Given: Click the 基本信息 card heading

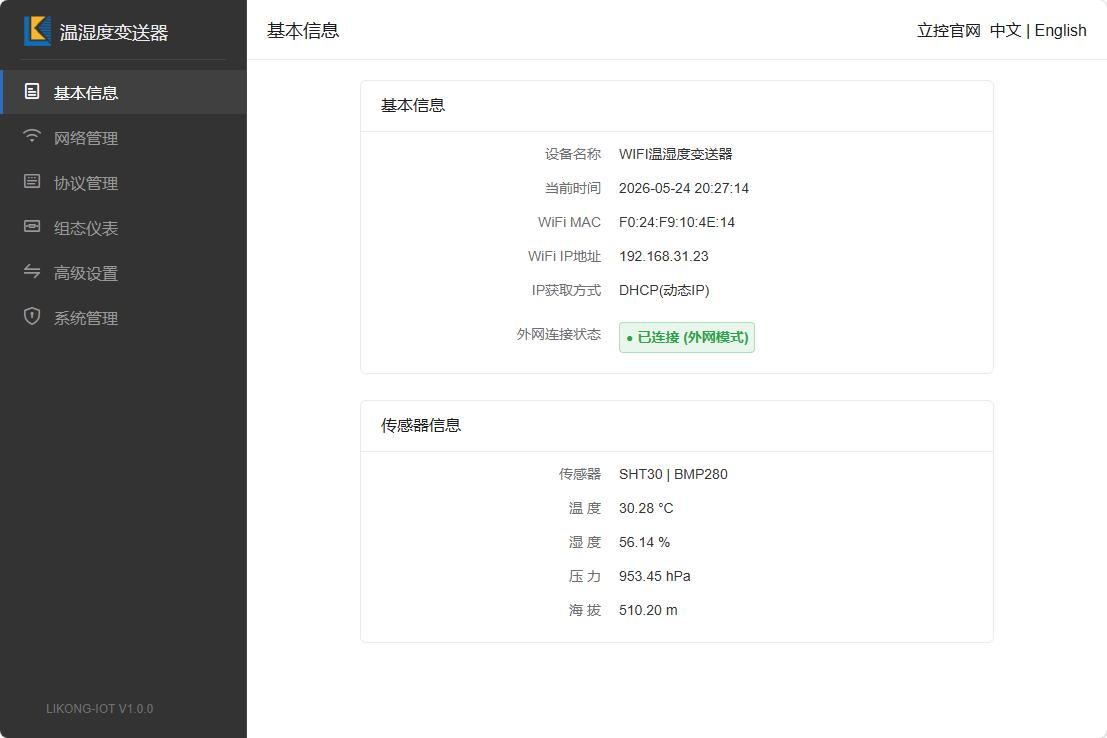Looking at the screenshot, I should [413, 105].
